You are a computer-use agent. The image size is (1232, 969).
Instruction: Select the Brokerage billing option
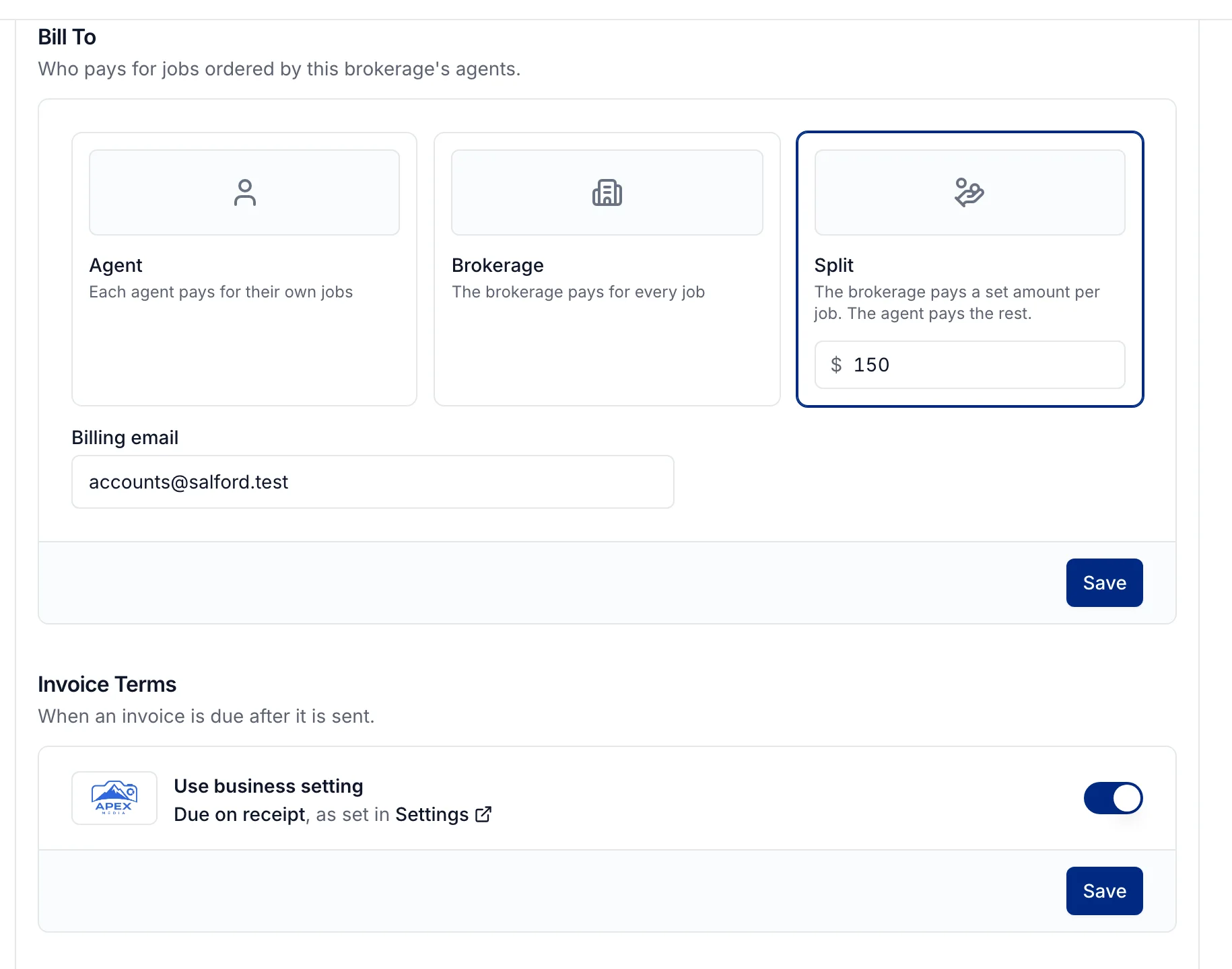pyautogui.click(x=607, y=269)
